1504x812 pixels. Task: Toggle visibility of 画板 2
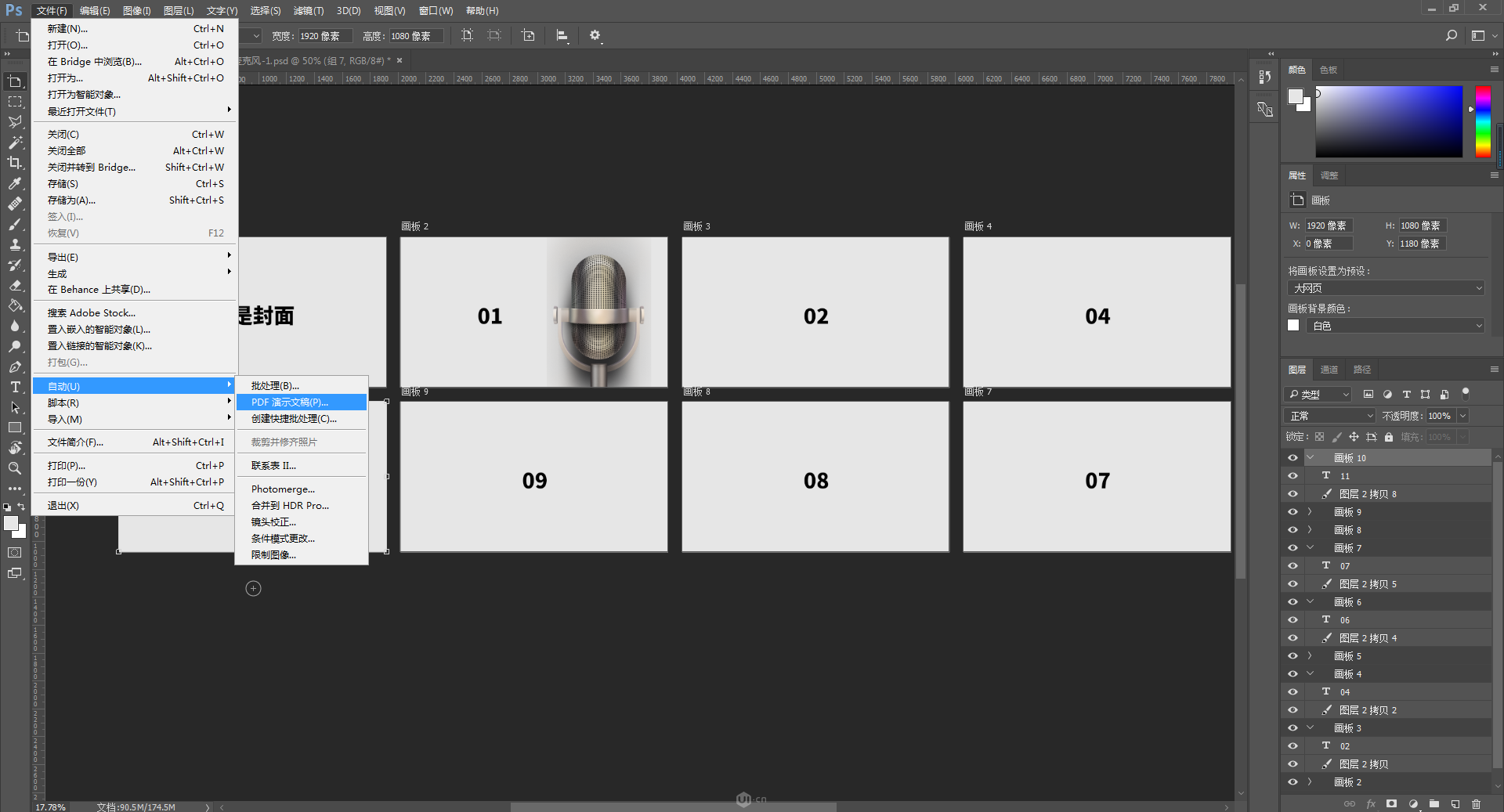(x=1292, y=782)
